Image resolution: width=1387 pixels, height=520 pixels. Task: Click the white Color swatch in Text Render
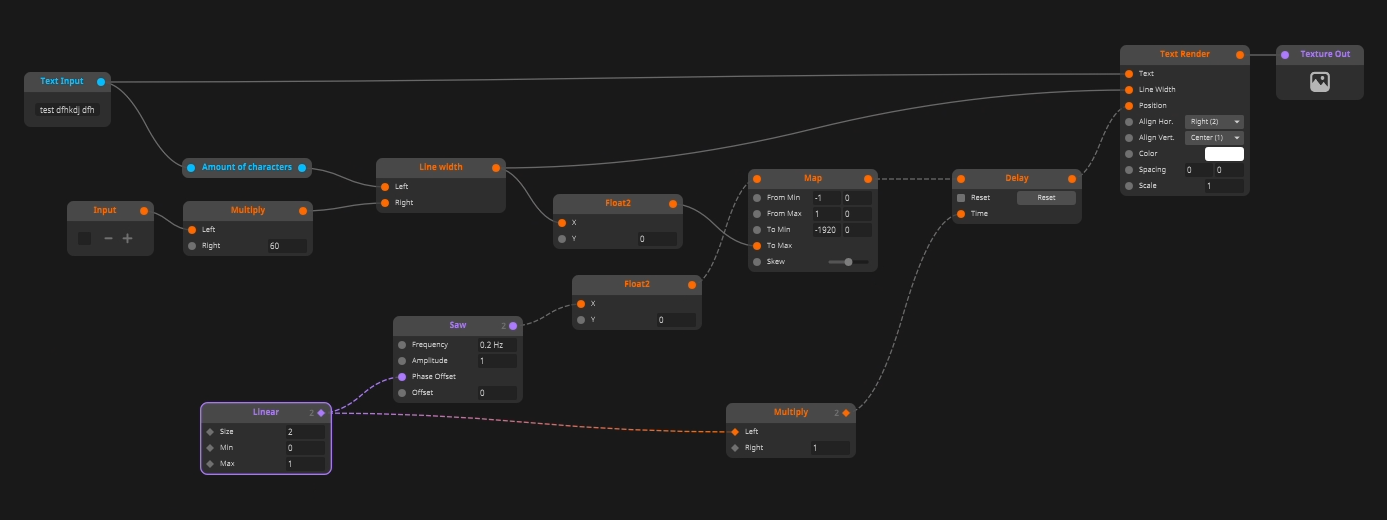(x=1224, y=154)
